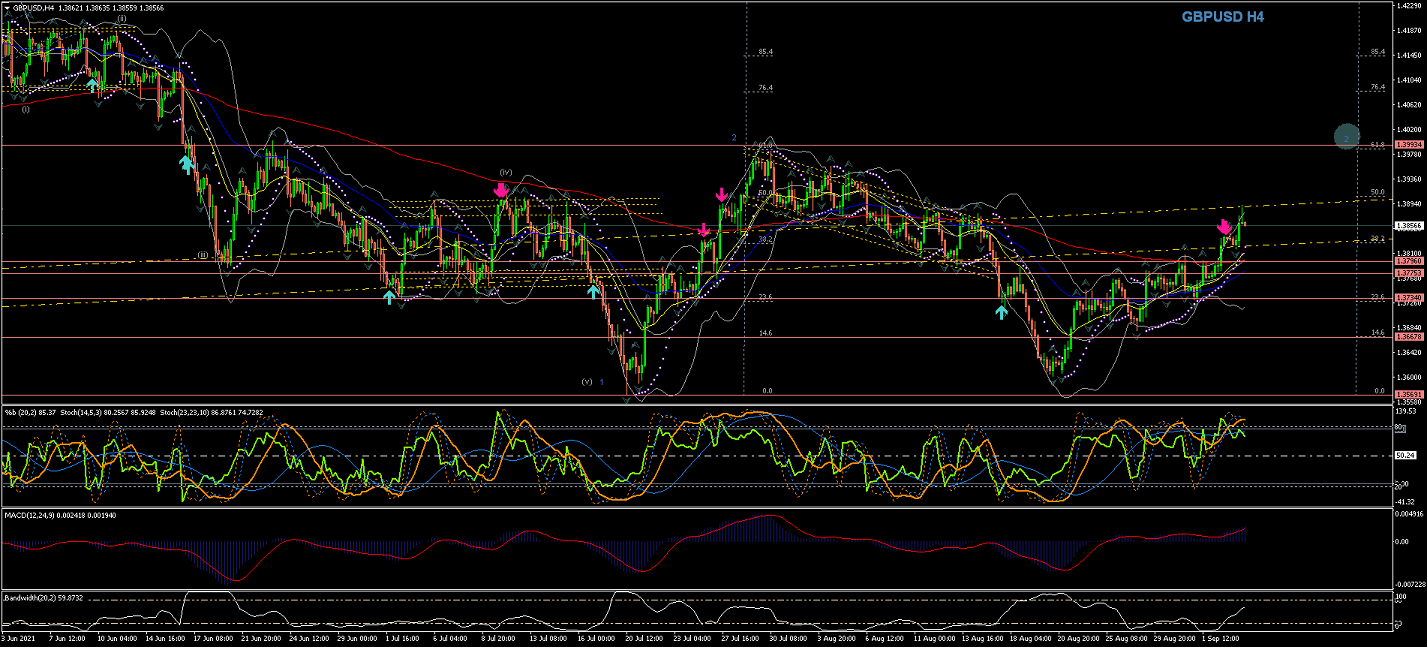Select the 1.39934 price level tag

[x=1409, y=145]
